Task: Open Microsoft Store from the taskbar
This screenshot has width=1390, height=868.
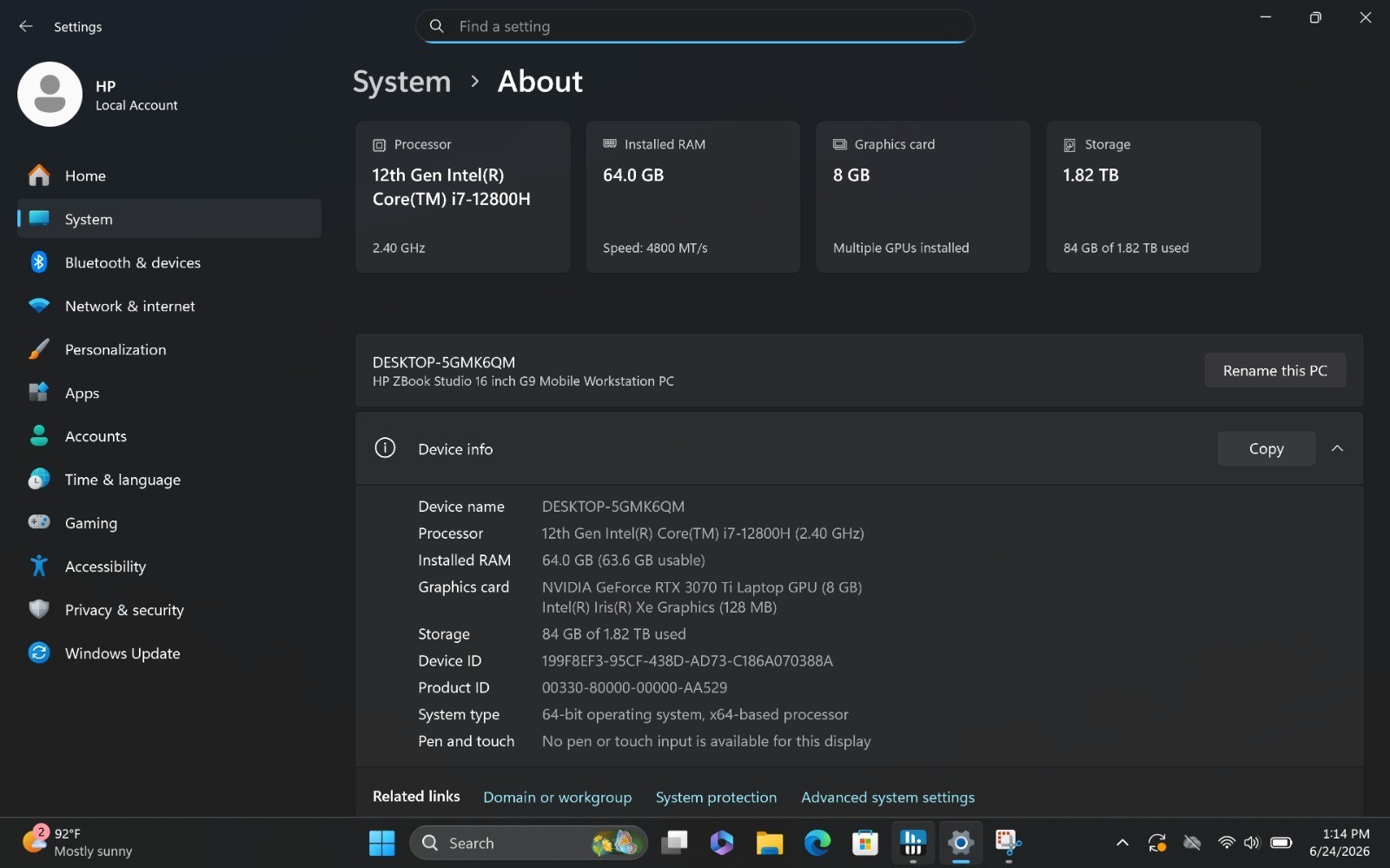Action: pyautogui.click(x=865, y=843)
